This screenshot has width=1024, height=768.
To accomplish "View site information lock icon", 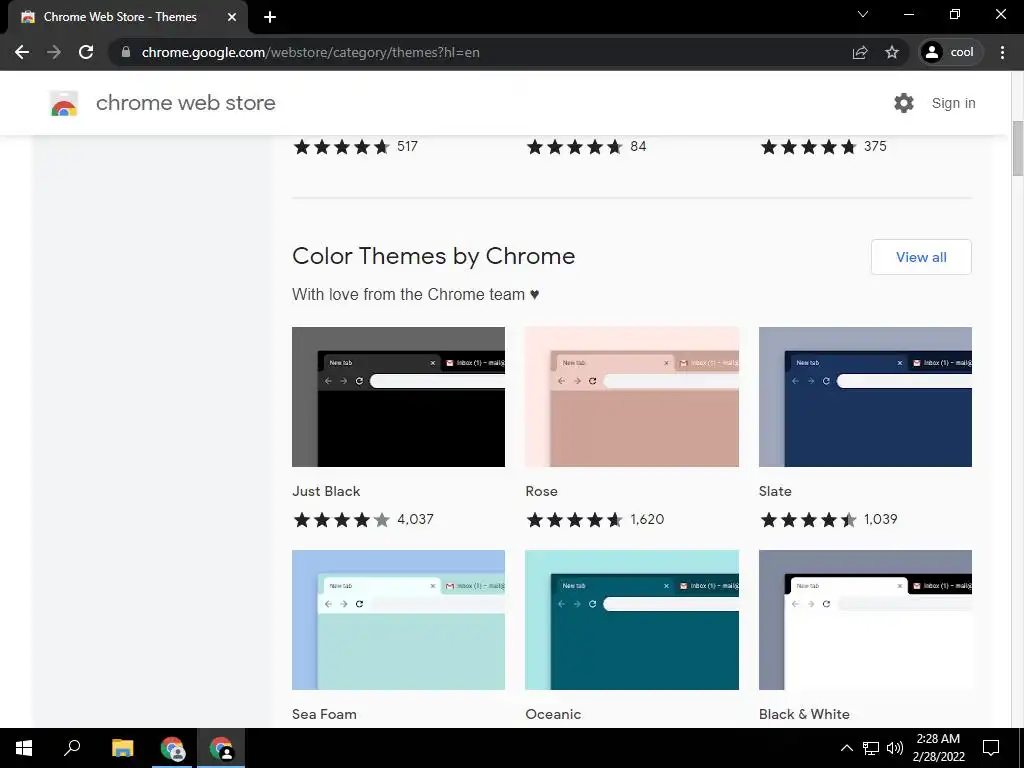I will [x=126, y=52].
